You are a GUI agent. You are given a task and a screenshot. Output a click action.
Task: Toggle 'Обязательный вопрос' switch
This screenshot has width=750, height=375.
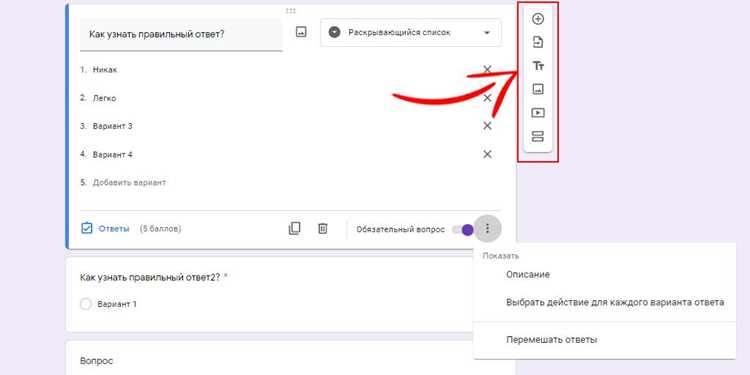[x=463, y=230]
